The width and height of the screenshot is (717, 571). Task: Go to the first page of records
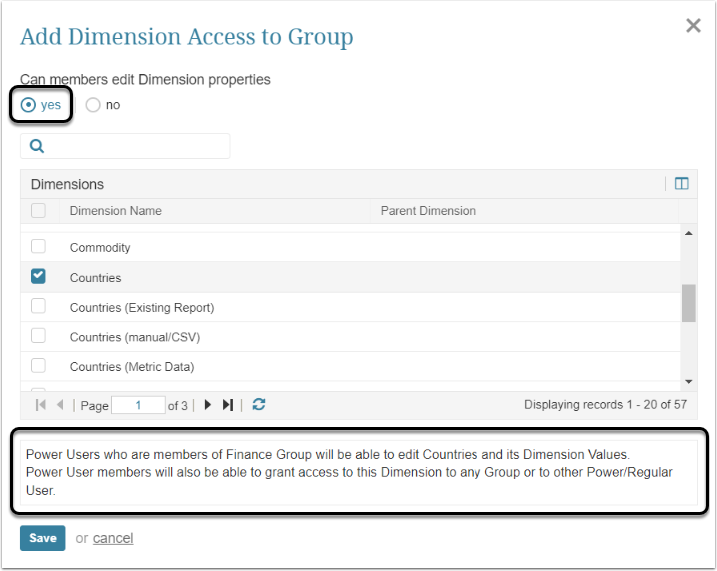(41, 405)
